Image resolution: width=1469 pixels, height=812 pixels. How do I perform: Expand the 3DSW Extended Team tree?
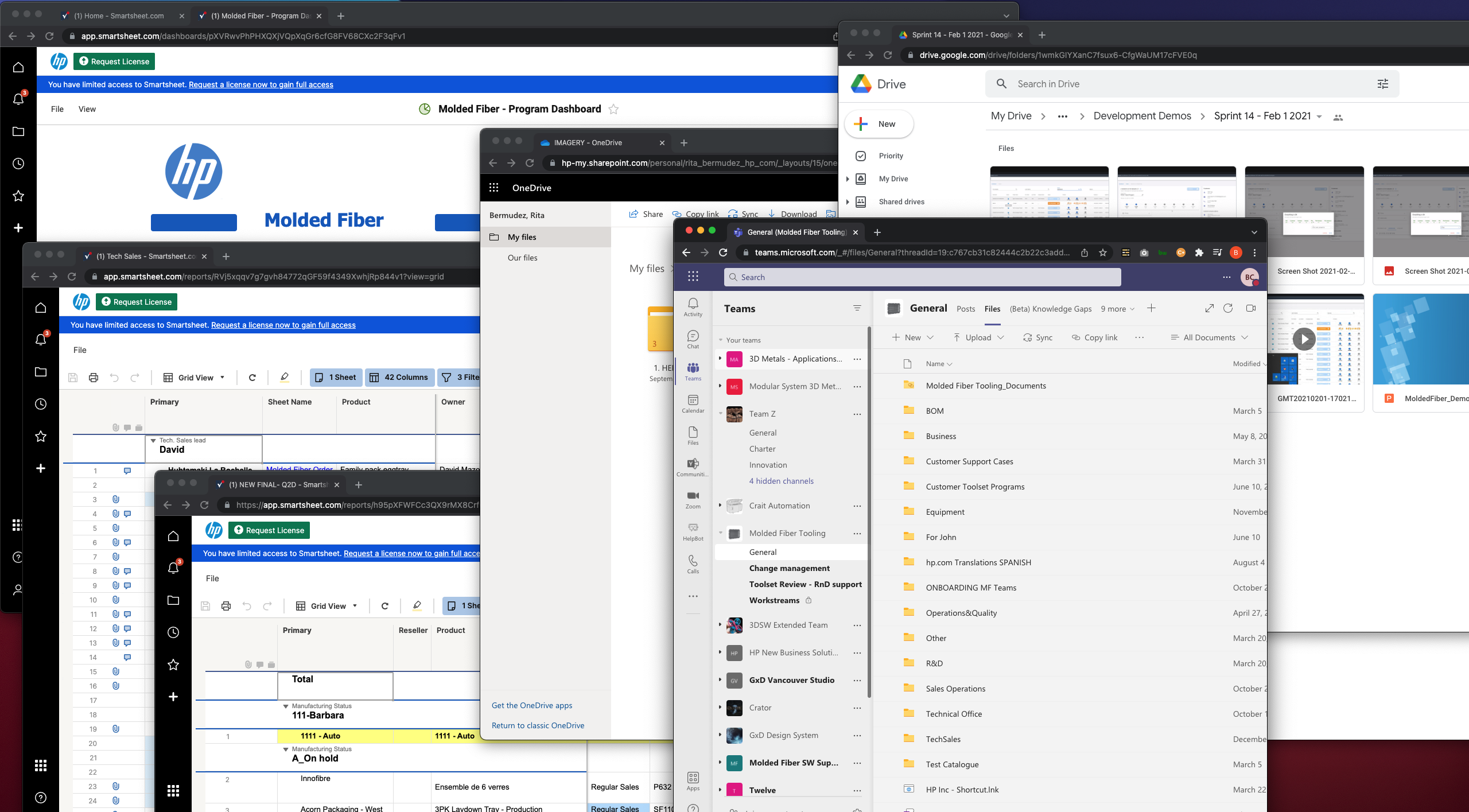(720, 624)
